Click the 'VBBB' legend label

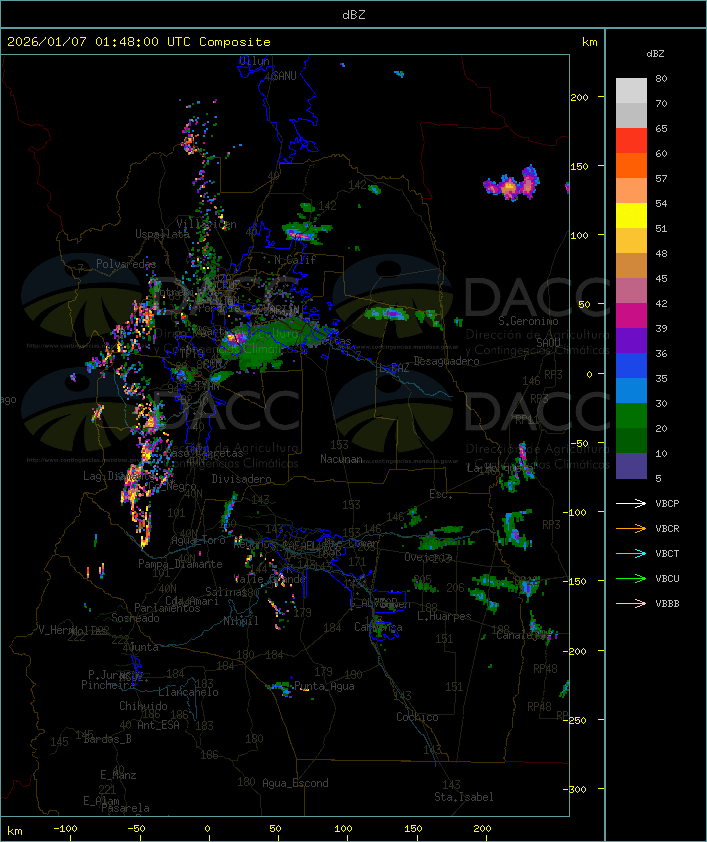tap(667, 603)
